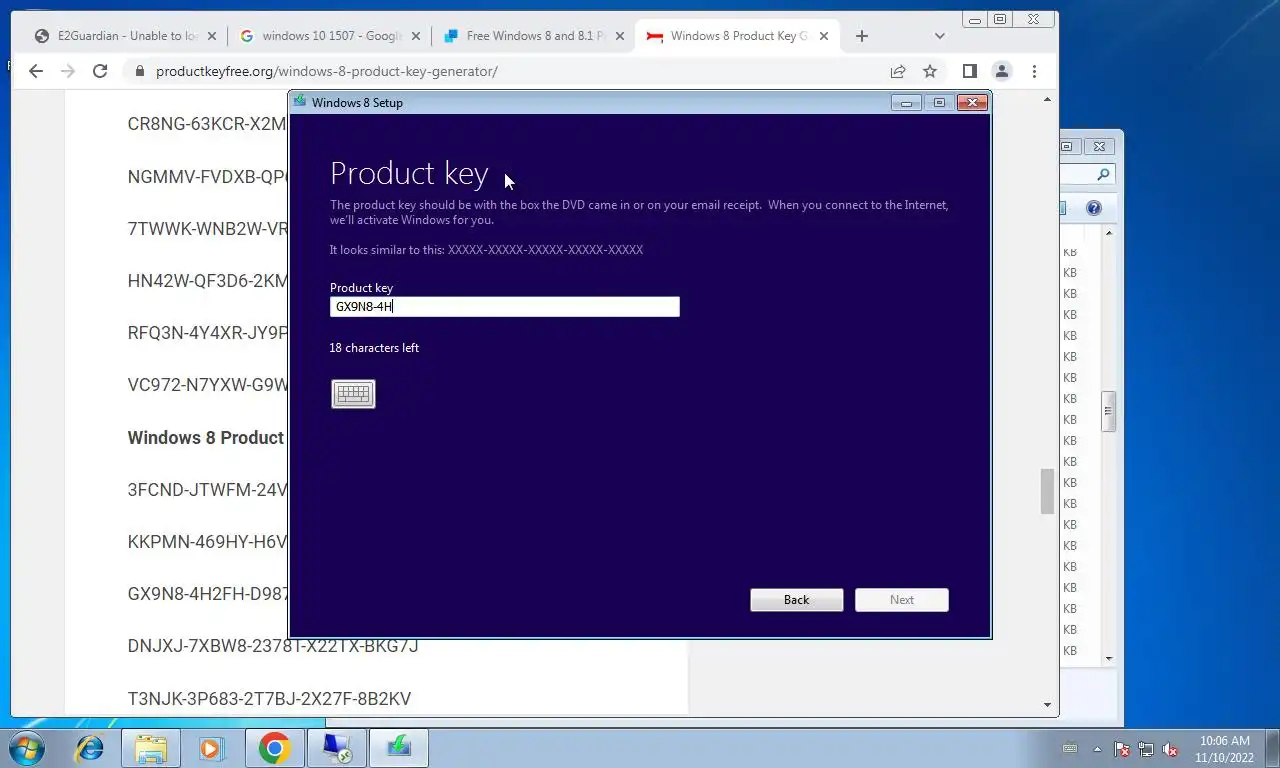Click the Windows 8 Setup taskbar icon
This screenshot has height=768, width=1280.
coord(399,748)
